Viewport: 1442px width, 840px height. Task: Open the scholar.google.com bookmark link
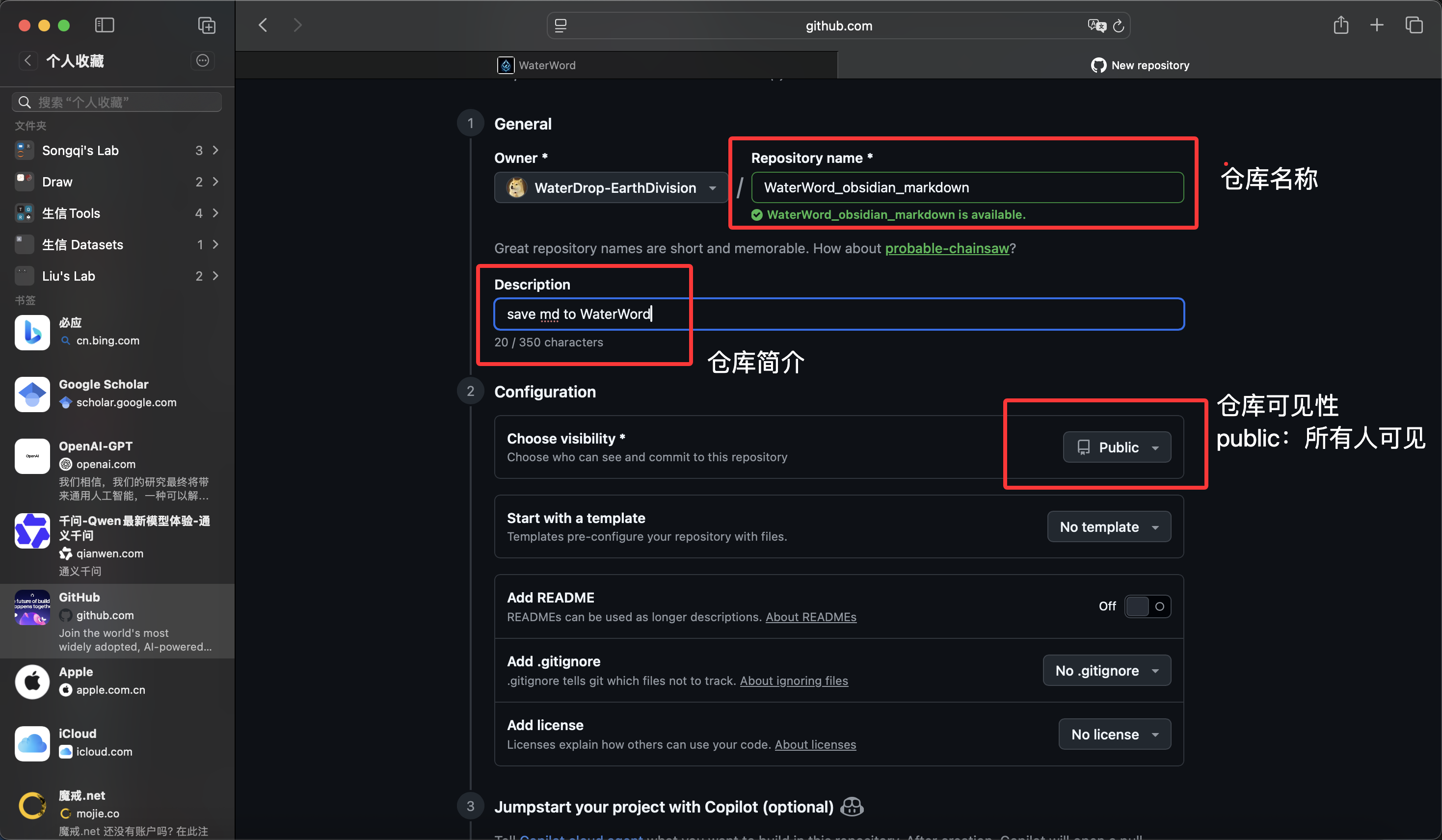(x=127, y=402)
